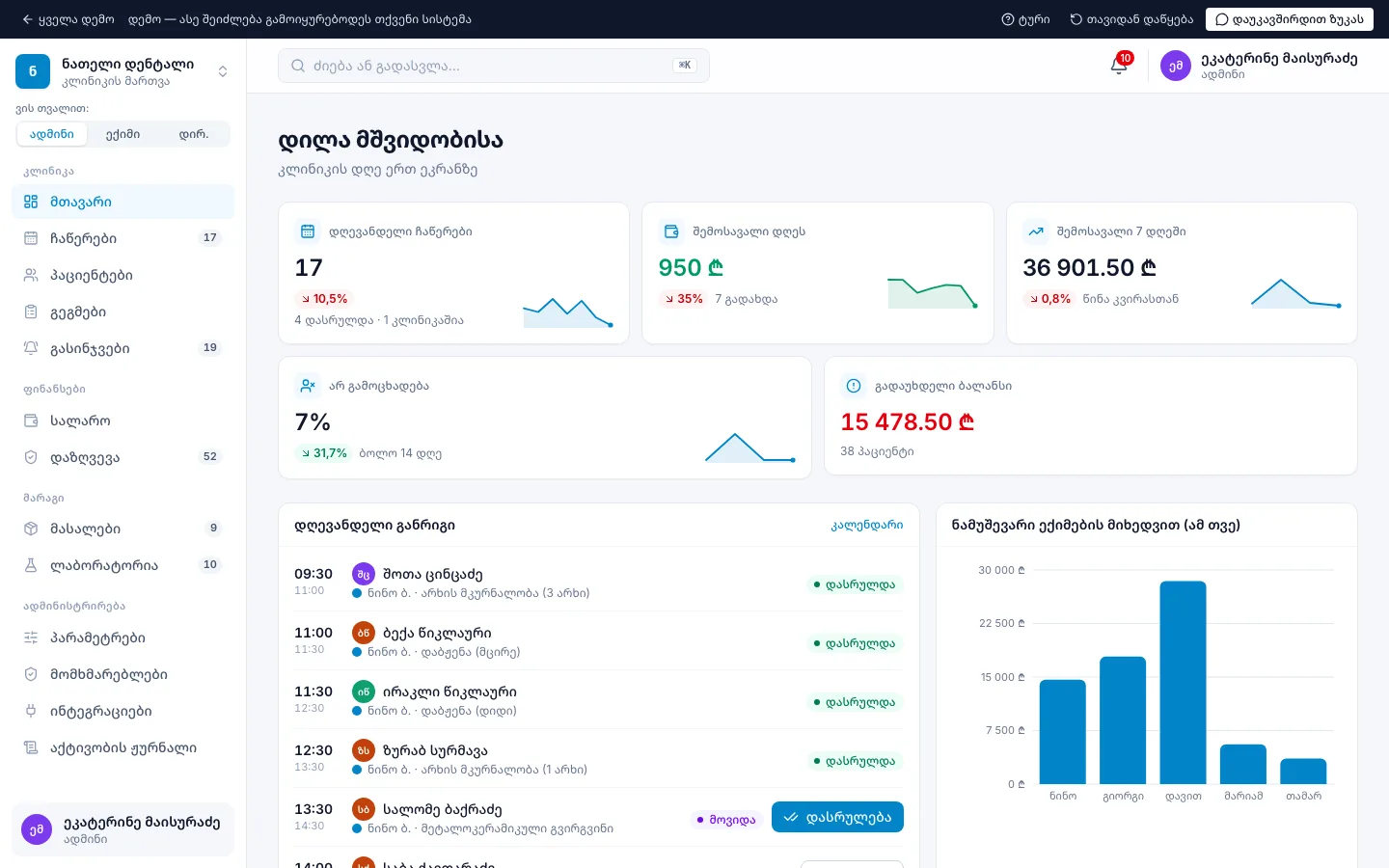
Task: Go to ჩაწერები in the sidebar
Action: point(123,238)
